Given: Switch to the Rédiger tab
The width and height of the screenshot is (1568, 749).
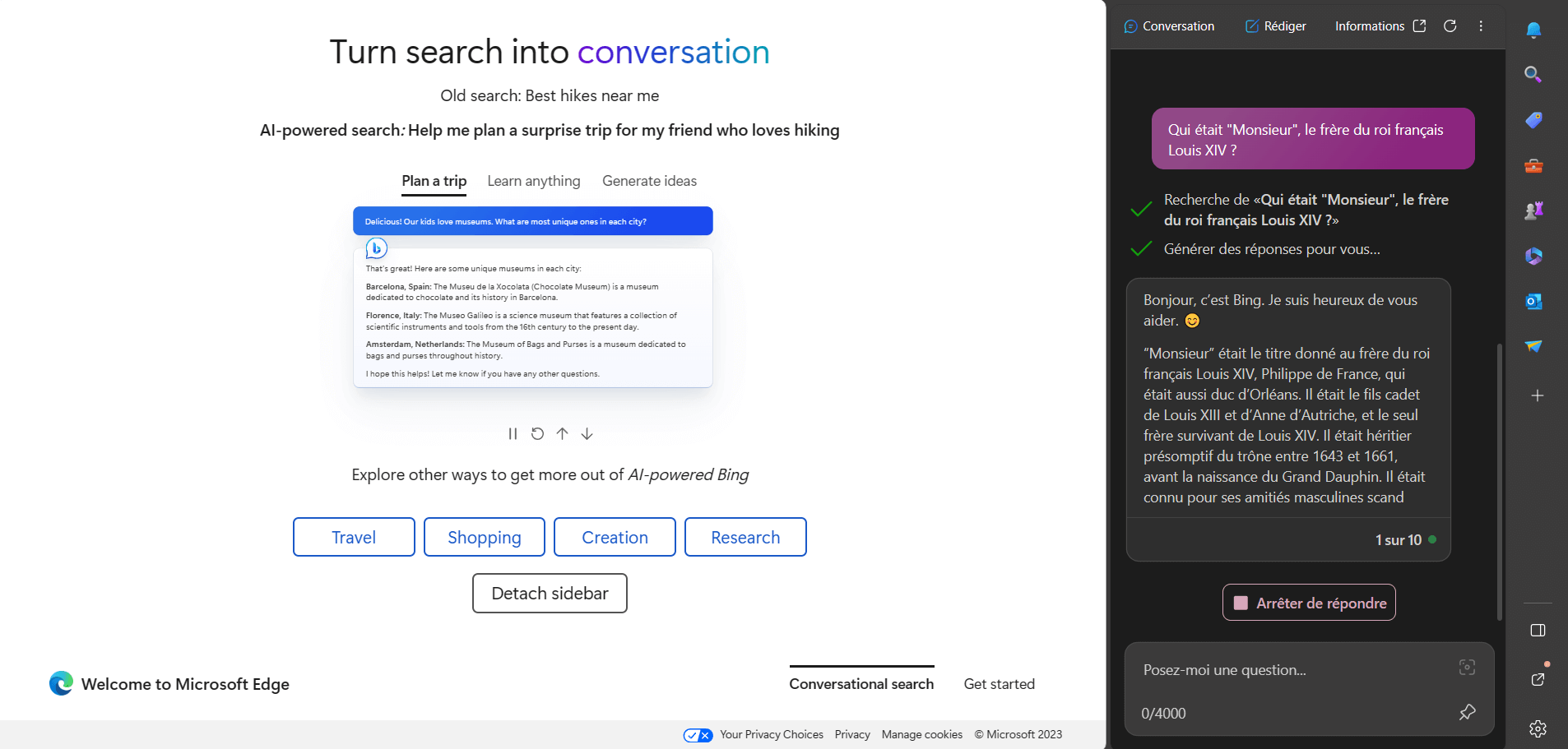Looking at the screenshot, I should click(x=1275, y=26).
